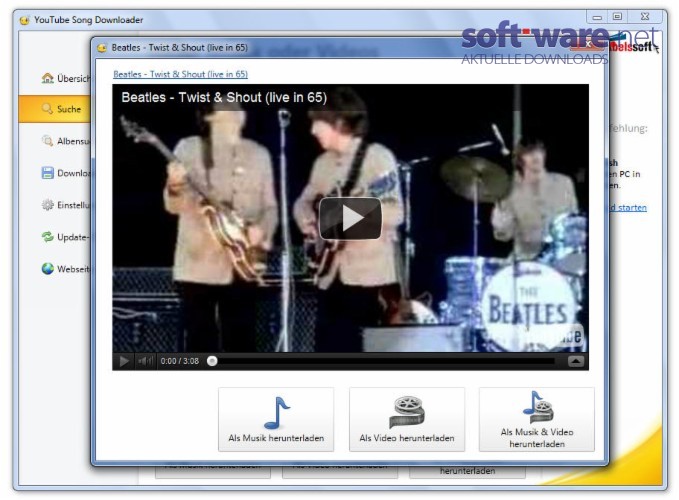This screenshot has width=679, height=500.
Task: Click the magnifier icon next to Suche
Action: tap(47, 109)
